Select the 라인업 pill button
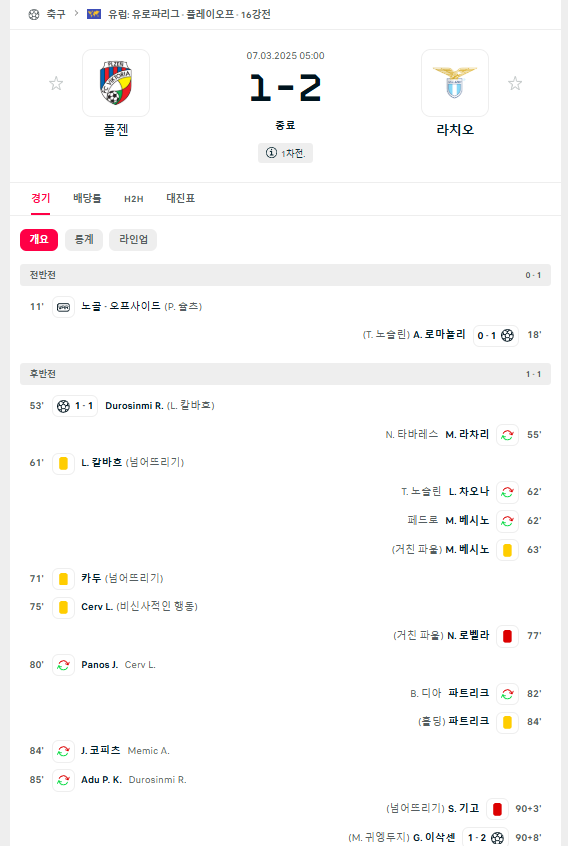Viewport: 568px width, 846px height. coord(133,240)
